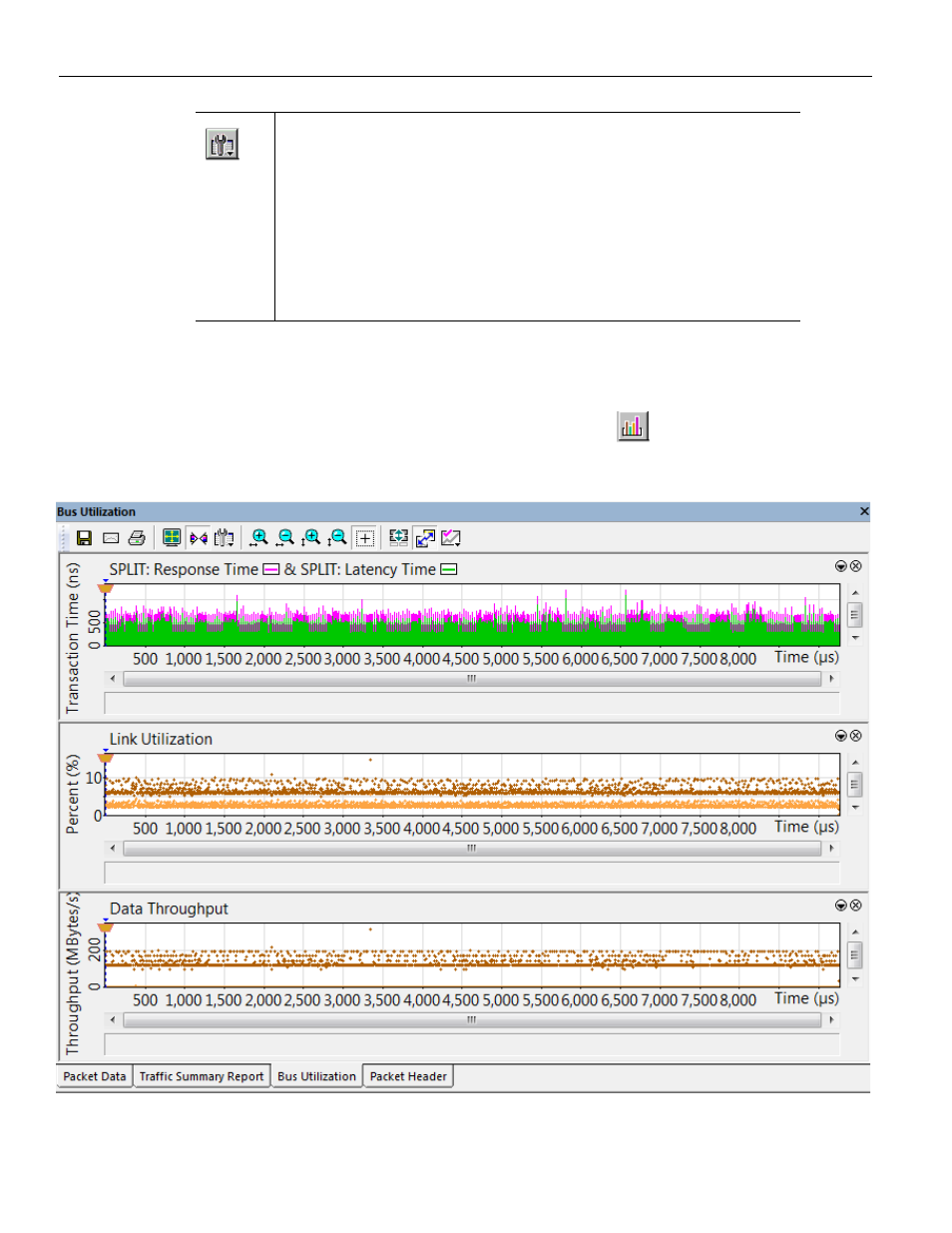Click the green grid view toolbar icon
Screen dimensions: 952x1233
tap(172, 538)
